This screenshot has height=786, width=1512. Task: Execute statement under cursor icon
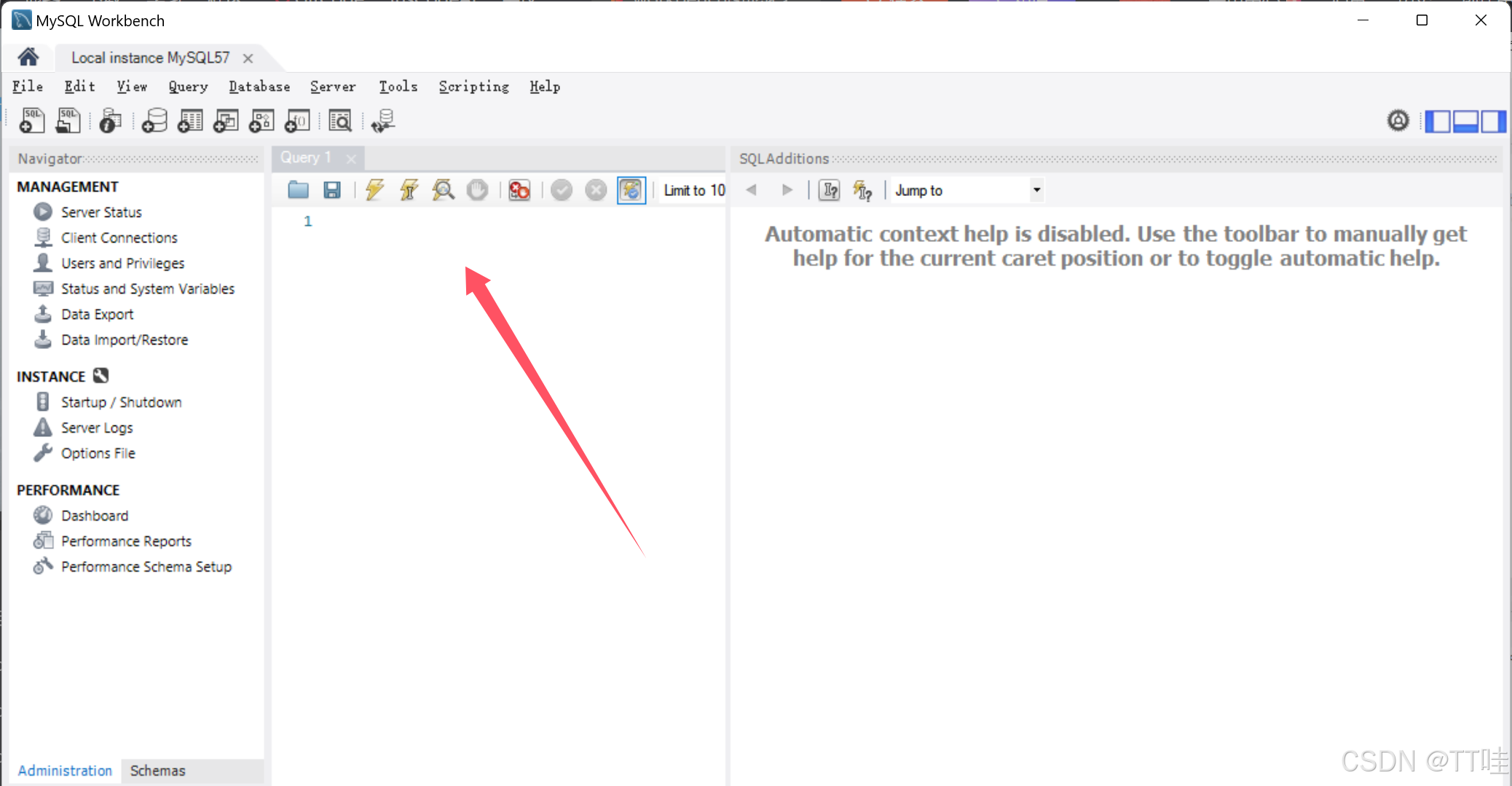point(409,190)
